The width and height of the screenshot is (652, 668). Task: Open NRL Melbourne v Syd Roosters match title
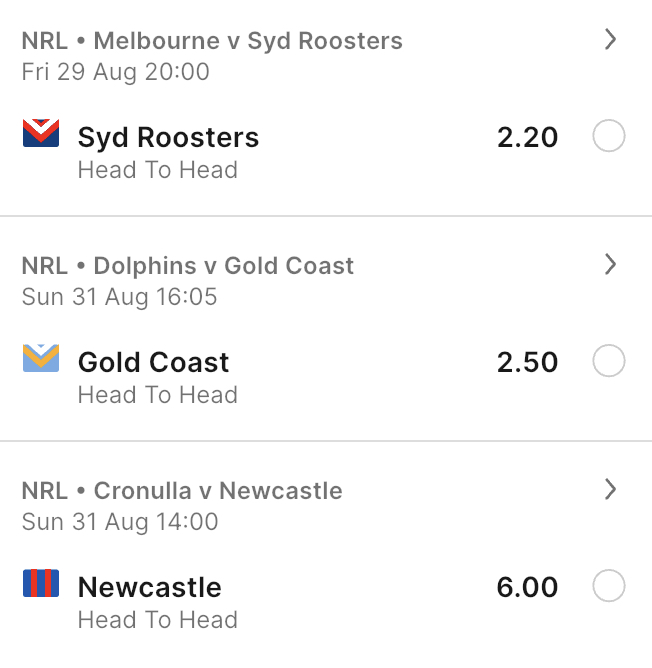(212, 41)
